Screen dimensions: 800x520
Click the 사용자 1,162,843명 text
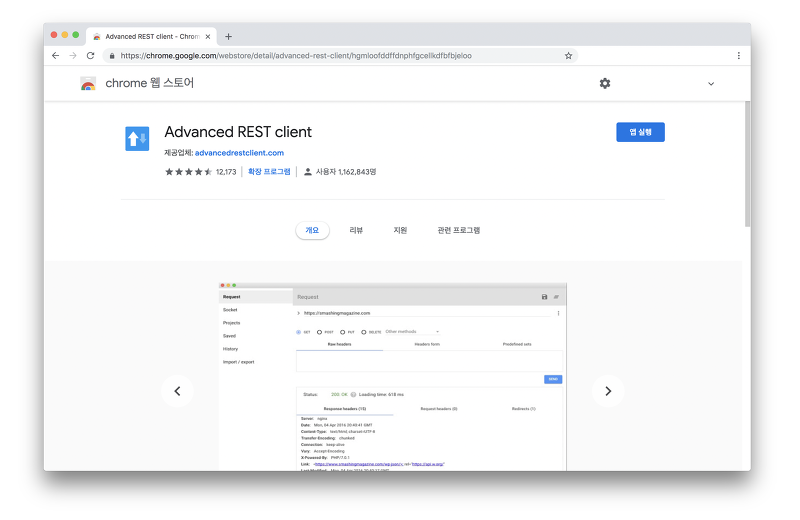tap(346, 172)
